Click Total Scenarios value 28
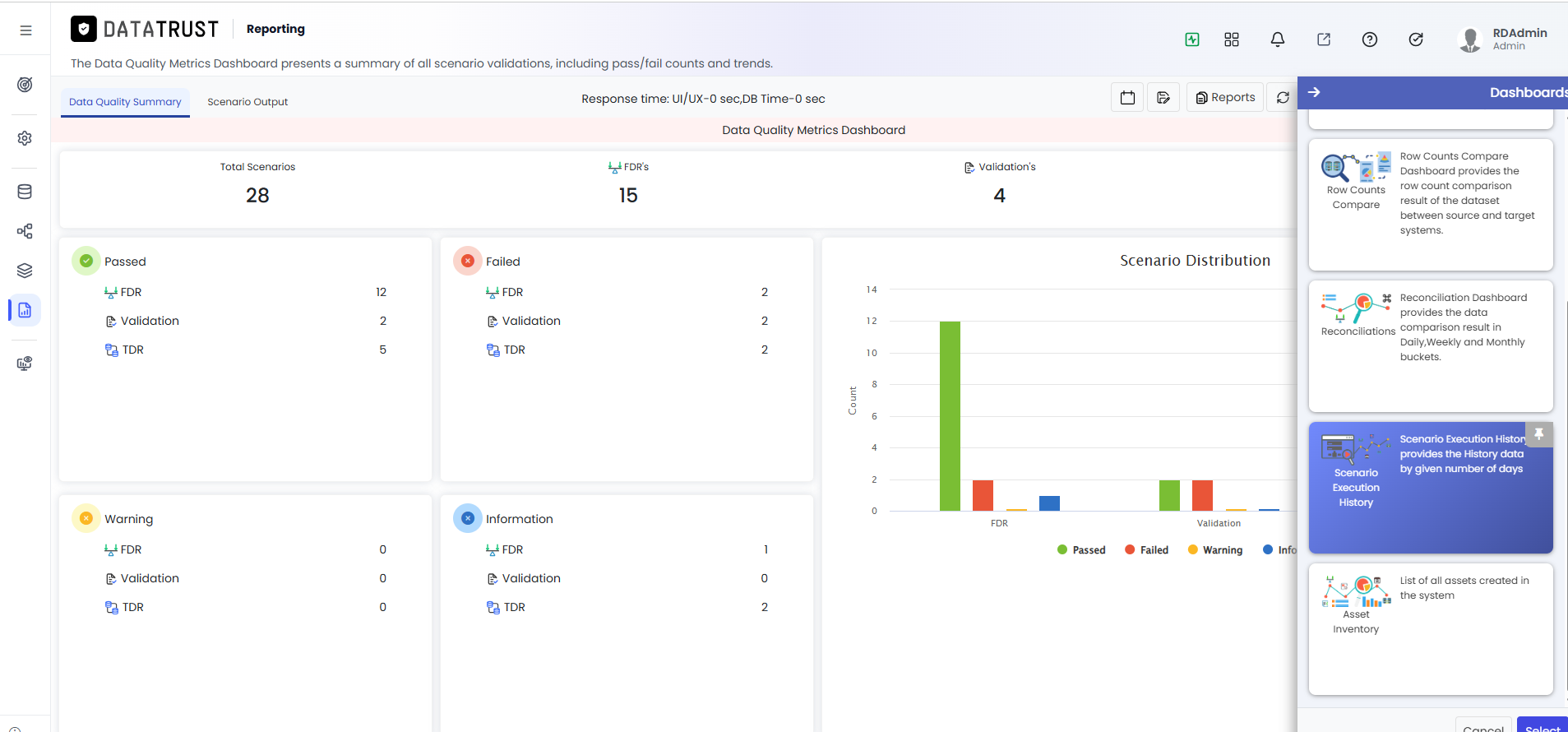1568x732 pixels. point(257,195)
